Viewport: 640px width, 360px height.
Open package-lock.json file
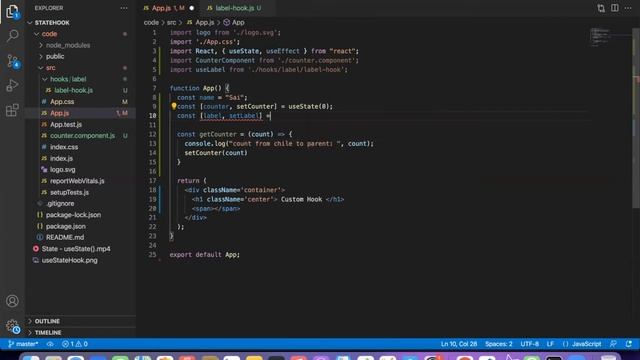tap(73, 215)
